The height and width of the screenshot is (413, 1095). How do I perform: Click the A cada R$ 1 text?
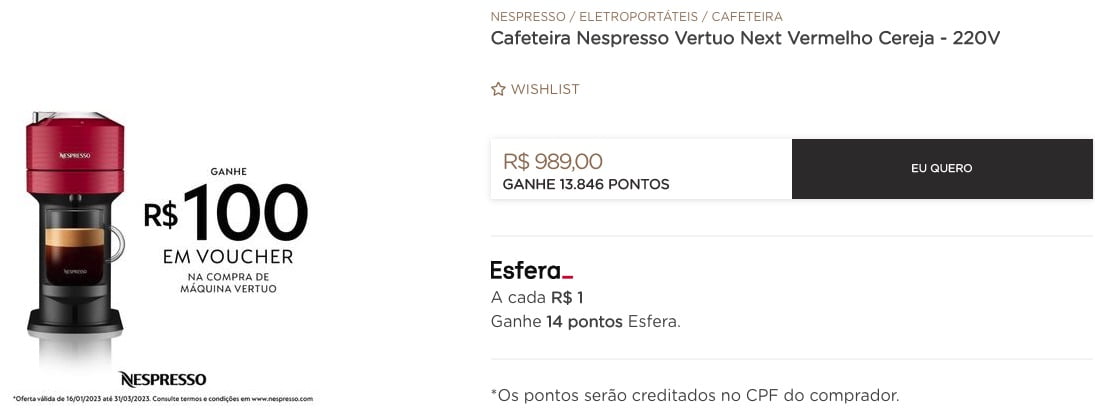536,297
